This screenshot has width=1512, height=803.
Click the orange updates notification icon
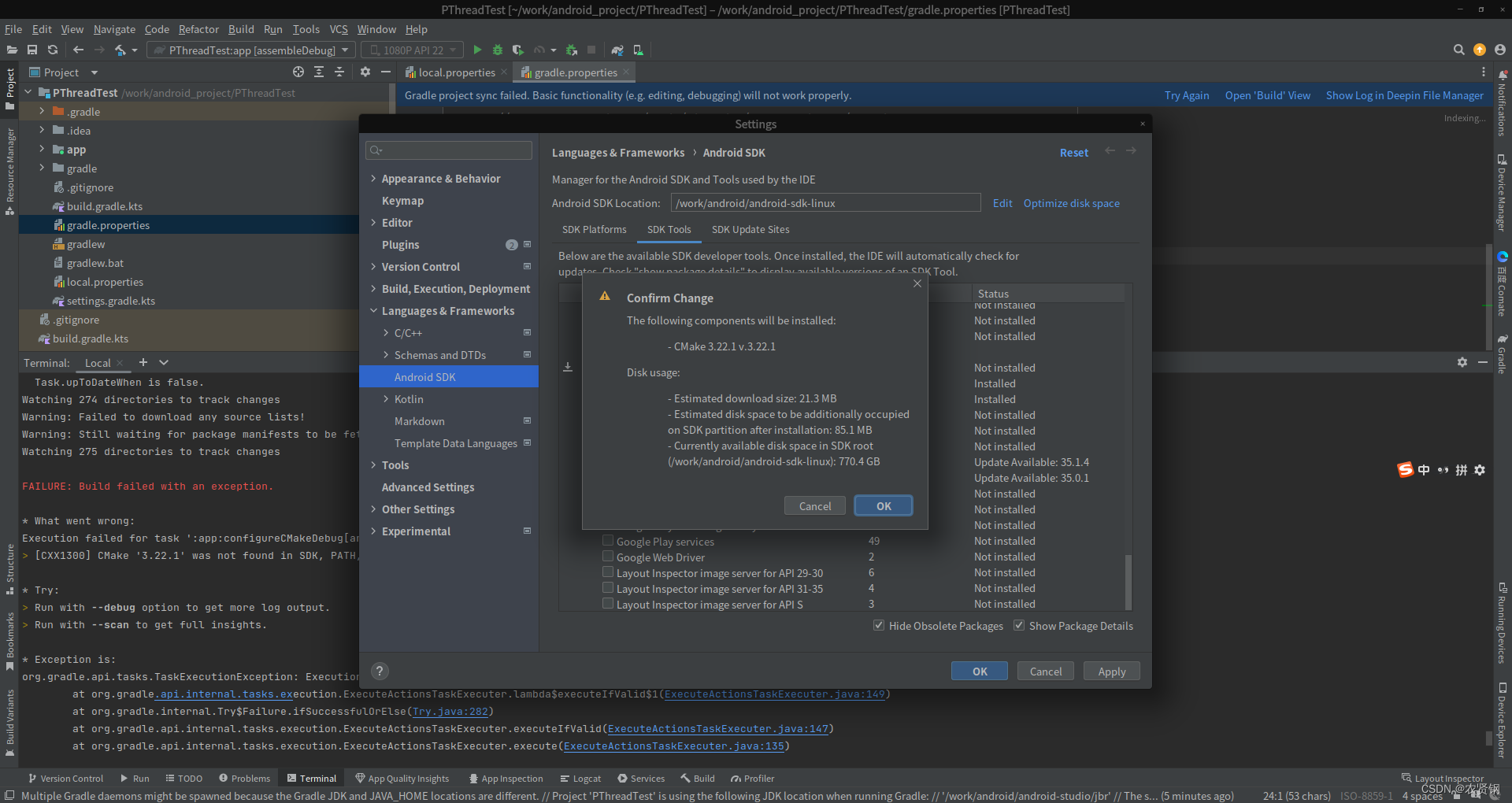pyautogui.click(x=1480, y=50)
